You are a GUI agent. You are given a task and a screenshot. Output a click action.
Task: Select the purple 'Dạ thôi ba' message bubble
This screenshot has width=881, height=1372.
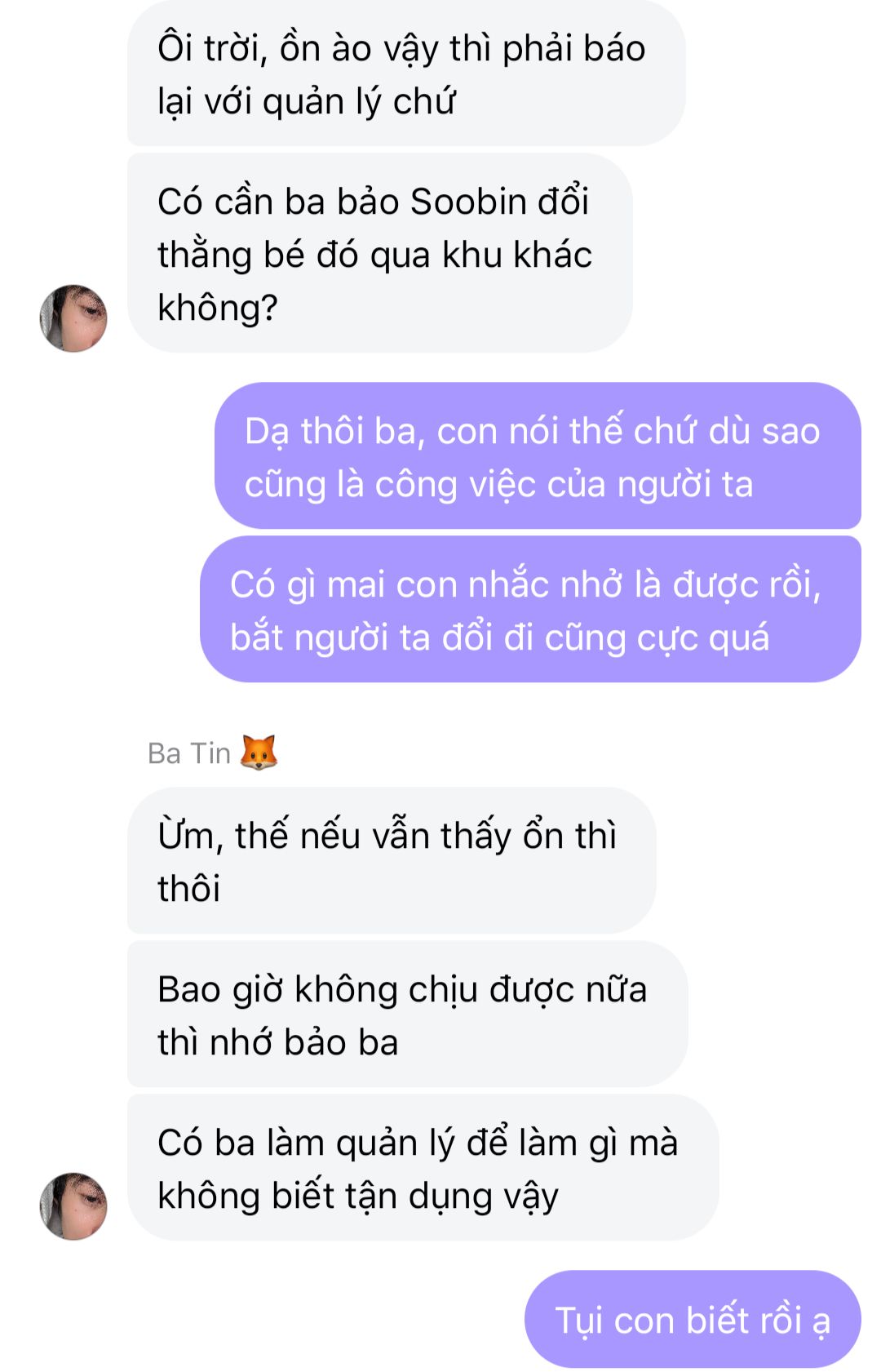538,455
